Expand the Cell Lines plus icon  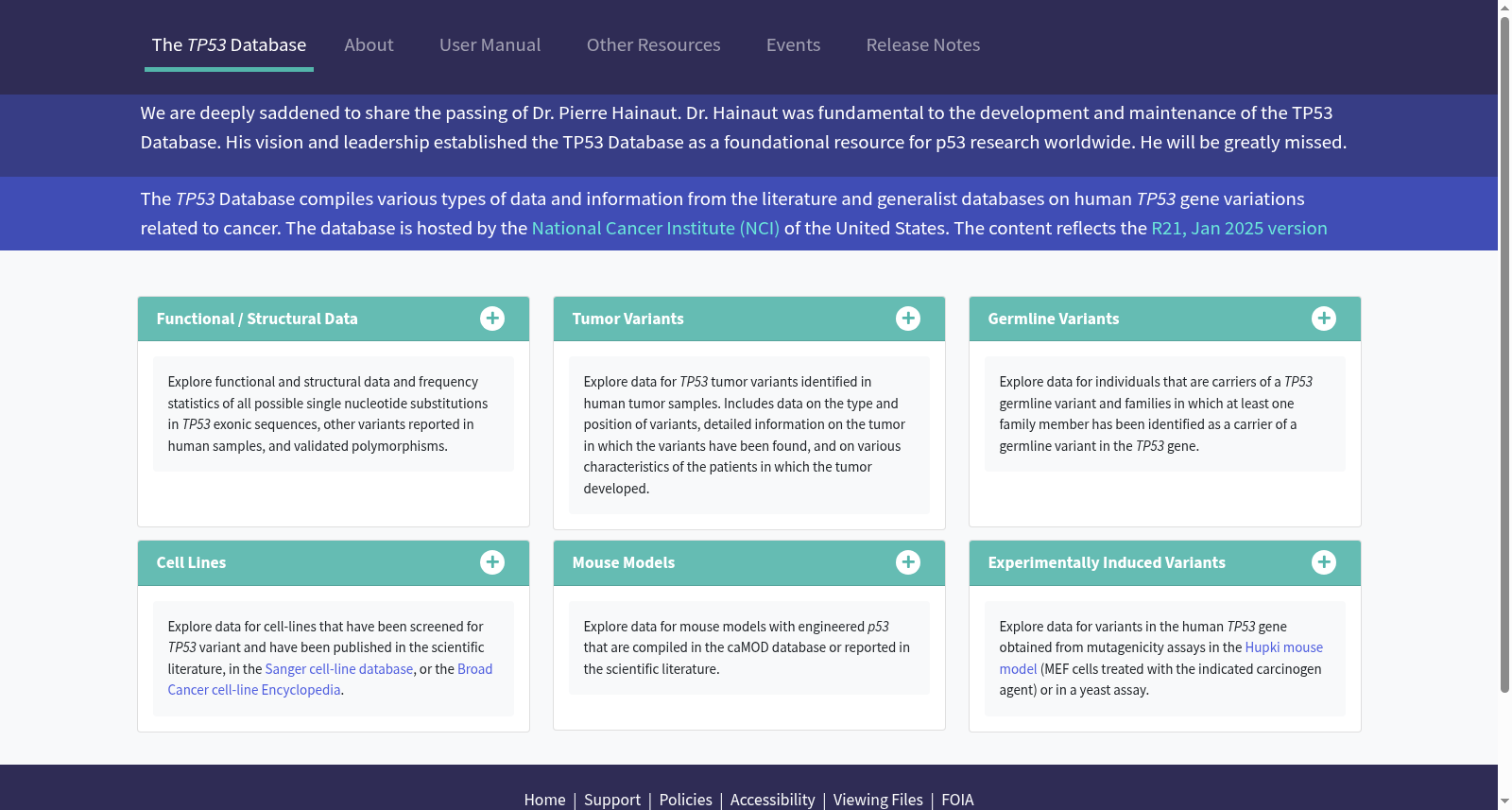[x=492, y=562]
